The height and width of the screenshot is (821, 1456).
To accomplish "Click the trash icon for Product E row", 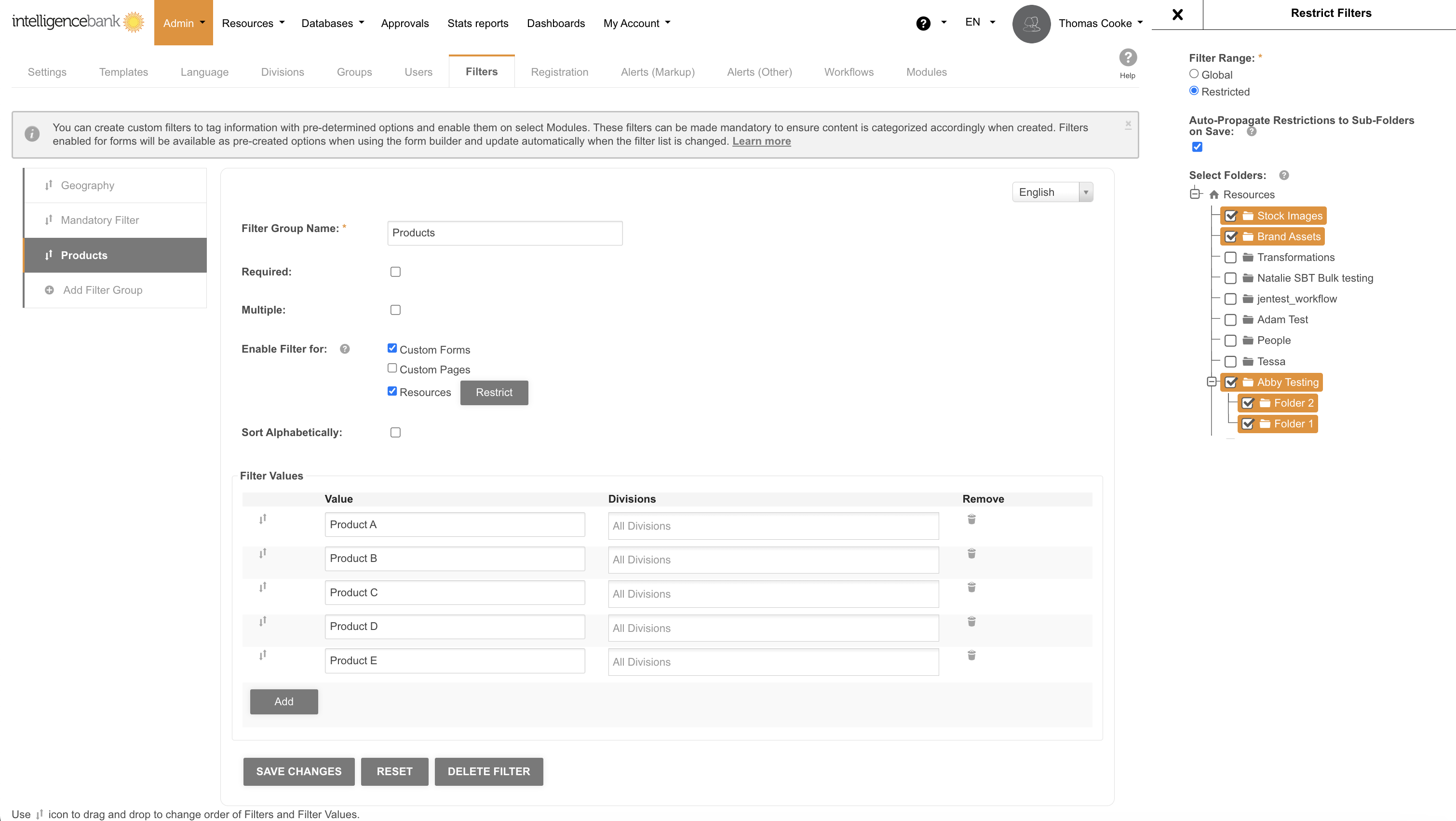I will (x=971, y=656).
